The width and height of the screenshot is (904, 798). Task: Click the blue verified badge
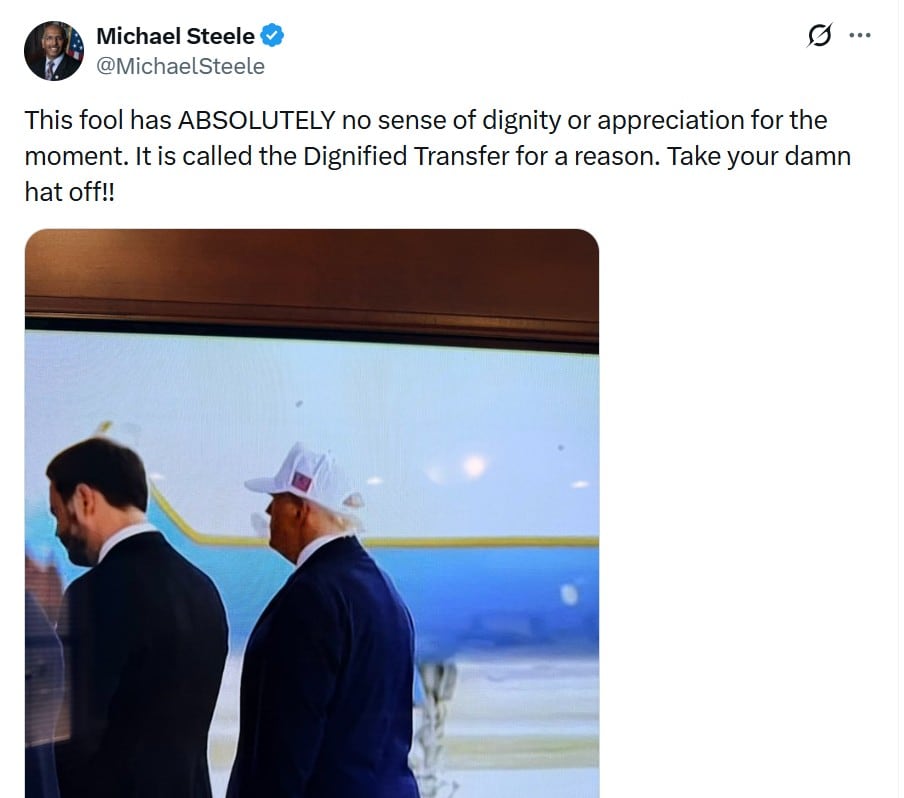tap(272, 36)
